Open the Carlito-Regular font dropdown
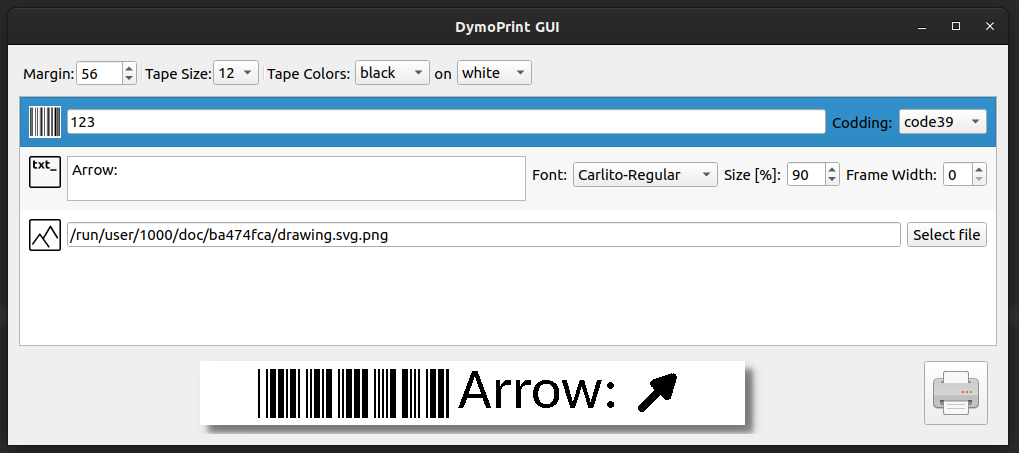Screen dimensions: 1019x453 645,175
